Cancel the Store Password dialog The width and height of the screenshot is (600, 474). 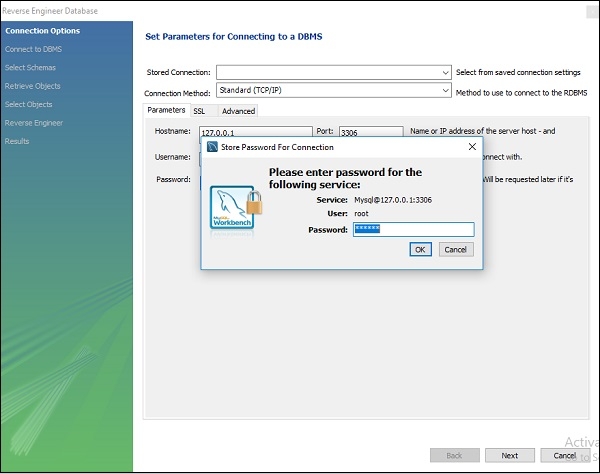(456, 249)
